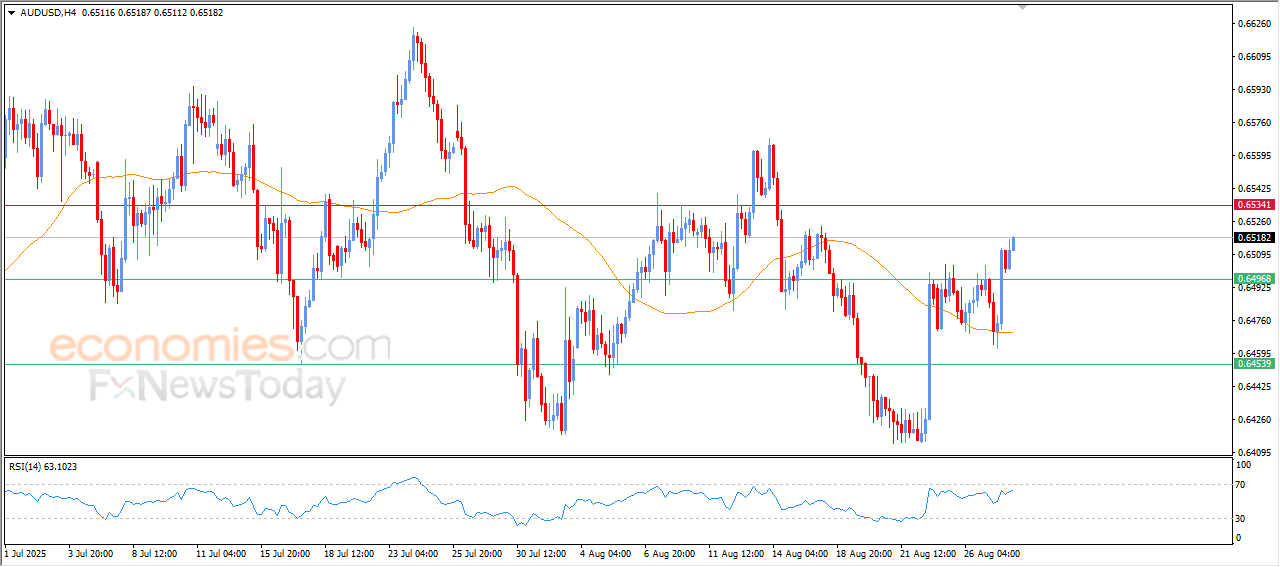Click the OHLC values 0.65116 0.65187 text
The height and width of the screenshot is (567, 1280).
117,13
